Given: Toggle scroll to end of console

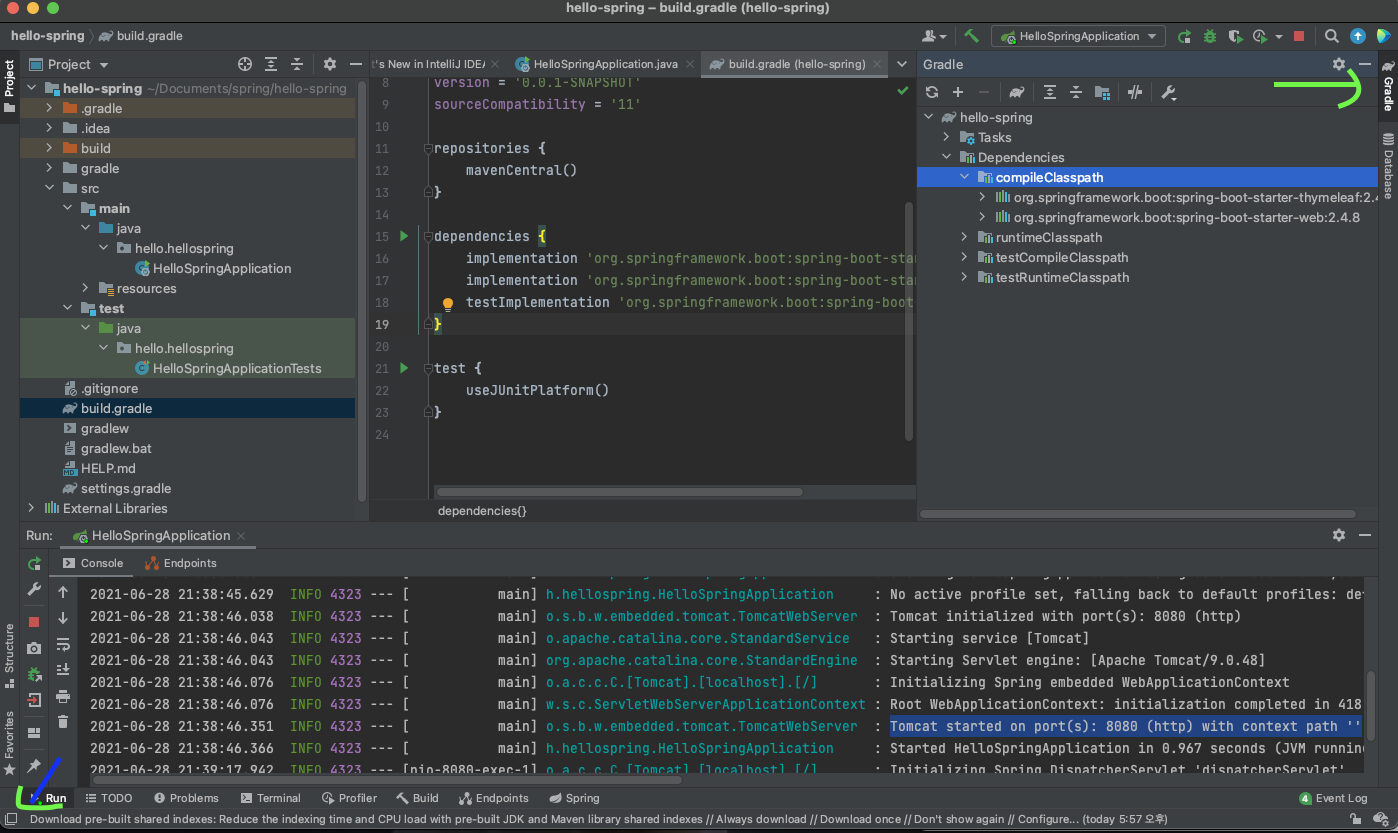Looking at the screenshot, I should click(63, 670).
